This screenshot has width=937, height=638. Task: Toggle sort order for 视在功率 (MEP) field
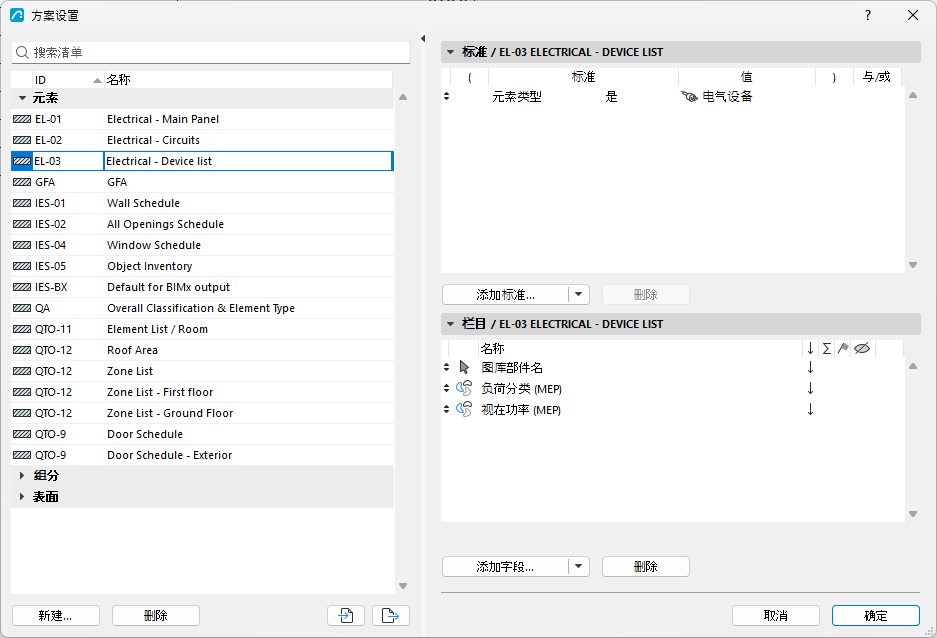(810, 409)
